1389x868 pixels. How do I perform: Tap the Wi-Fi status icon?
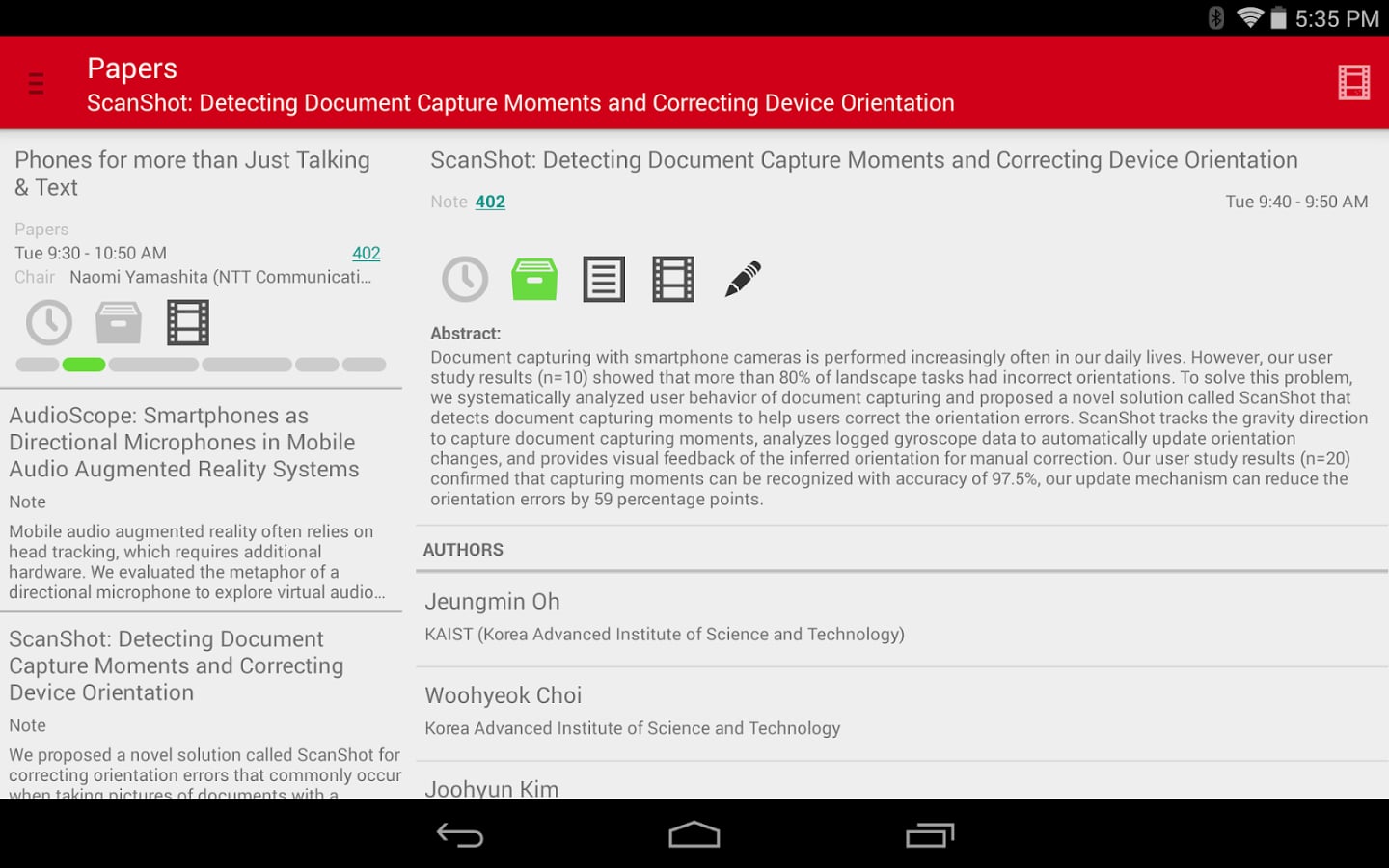(x=1250, y=17)
